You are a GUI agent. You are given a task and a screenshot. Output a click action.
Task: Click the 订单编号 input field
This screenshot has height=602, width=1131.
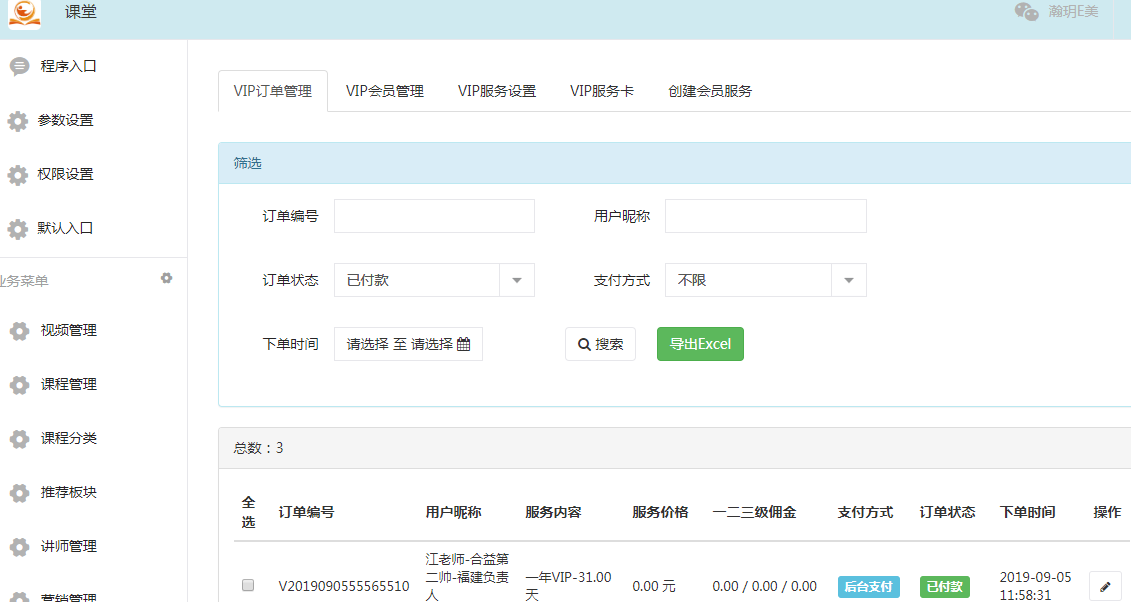[434, 216]
